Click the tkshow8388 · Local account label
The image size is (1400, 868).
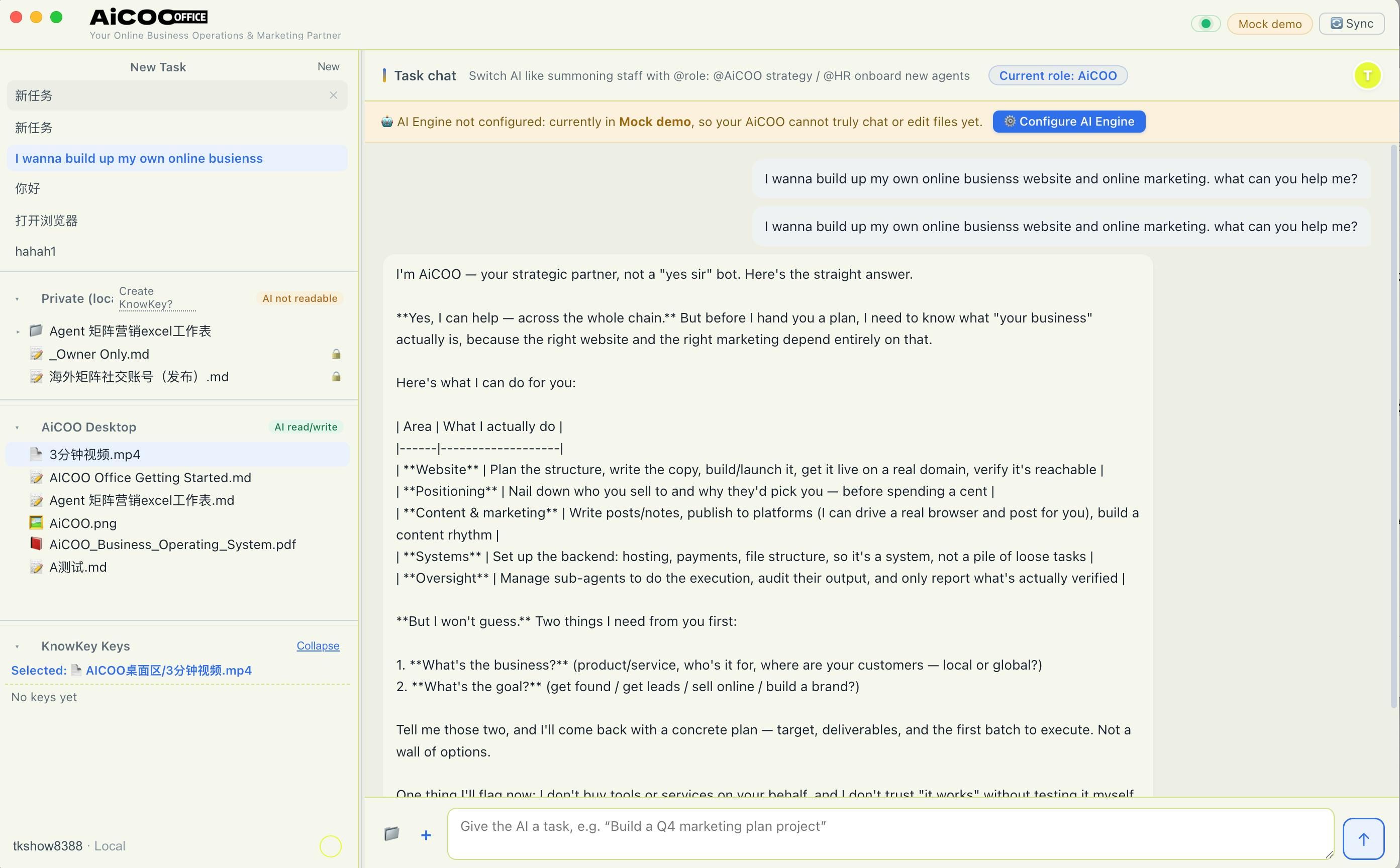(69, 845)
